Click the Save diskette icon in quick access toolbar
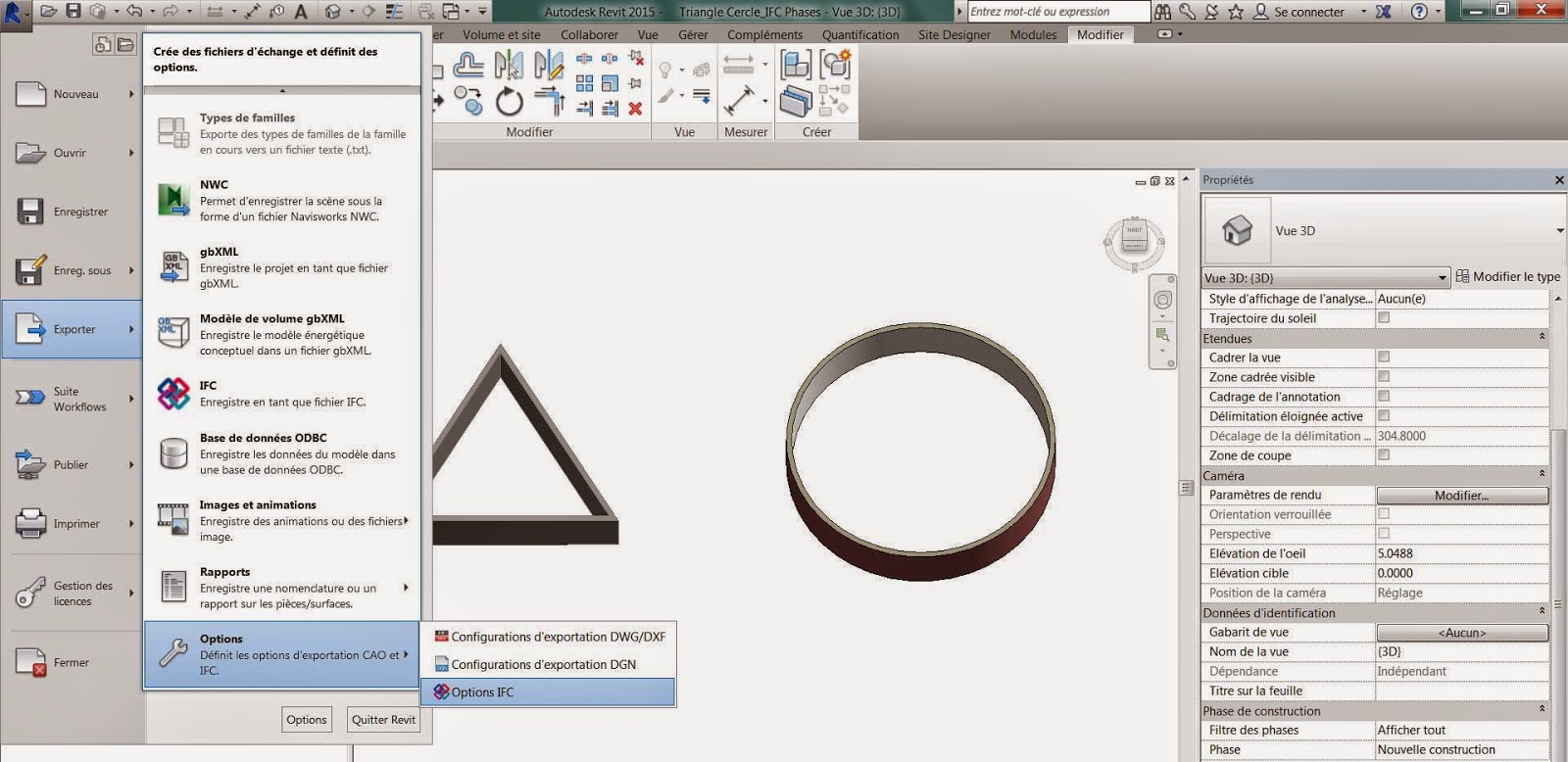Viewport: 1568px width, 762px height. coord(73,11)
